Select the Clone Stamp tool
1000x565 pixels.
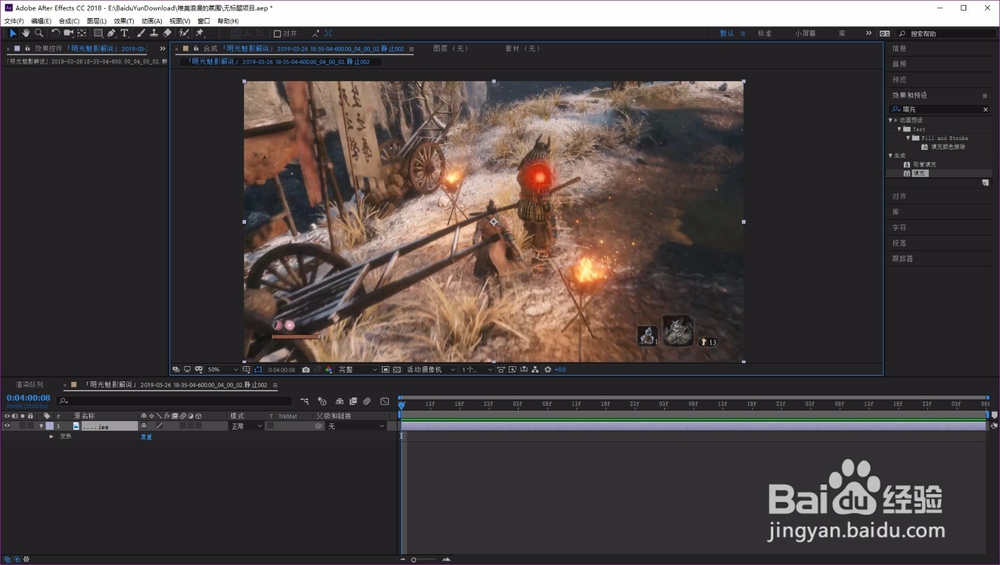coord(154,33)
